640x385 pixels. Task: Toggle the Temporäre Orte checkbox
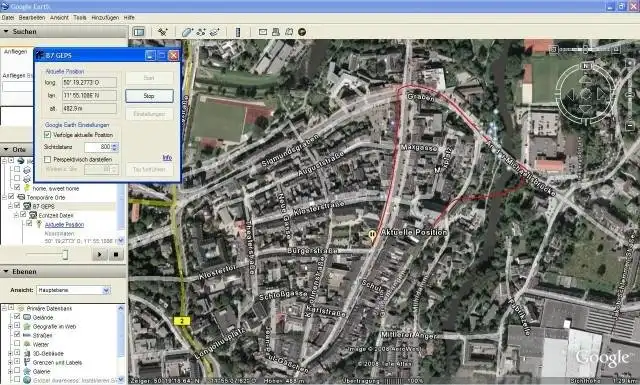point(12,197)
